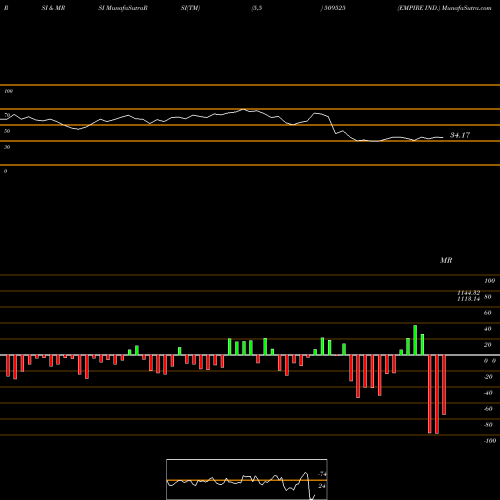The width and height of the screenshot is (500, 500).
Task: Click the SI MunafaSutraR header text
Action: [x=123, y=8]
